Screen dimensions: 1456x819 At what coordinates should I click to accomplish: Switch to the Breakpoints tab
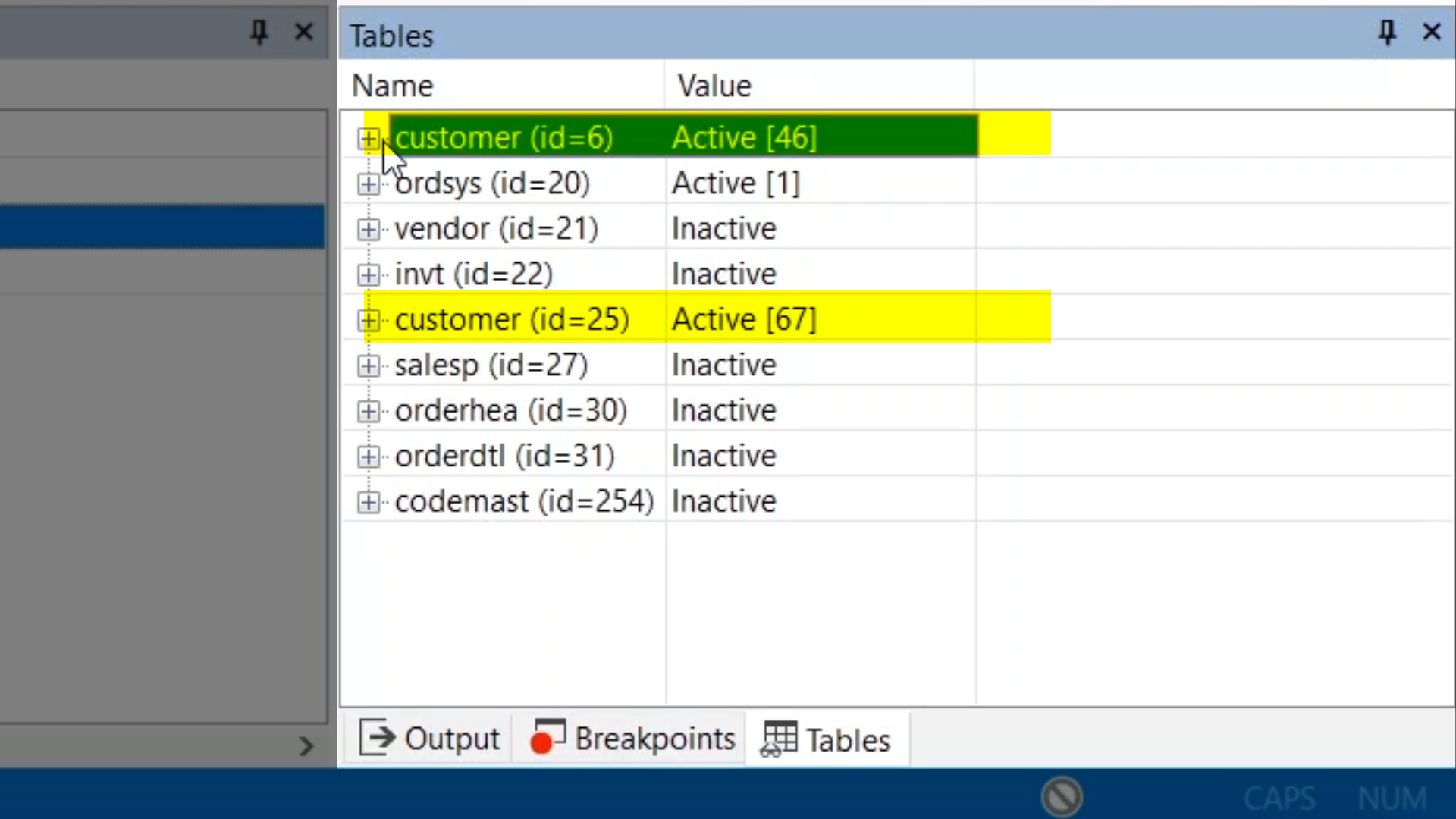[654, 739]
